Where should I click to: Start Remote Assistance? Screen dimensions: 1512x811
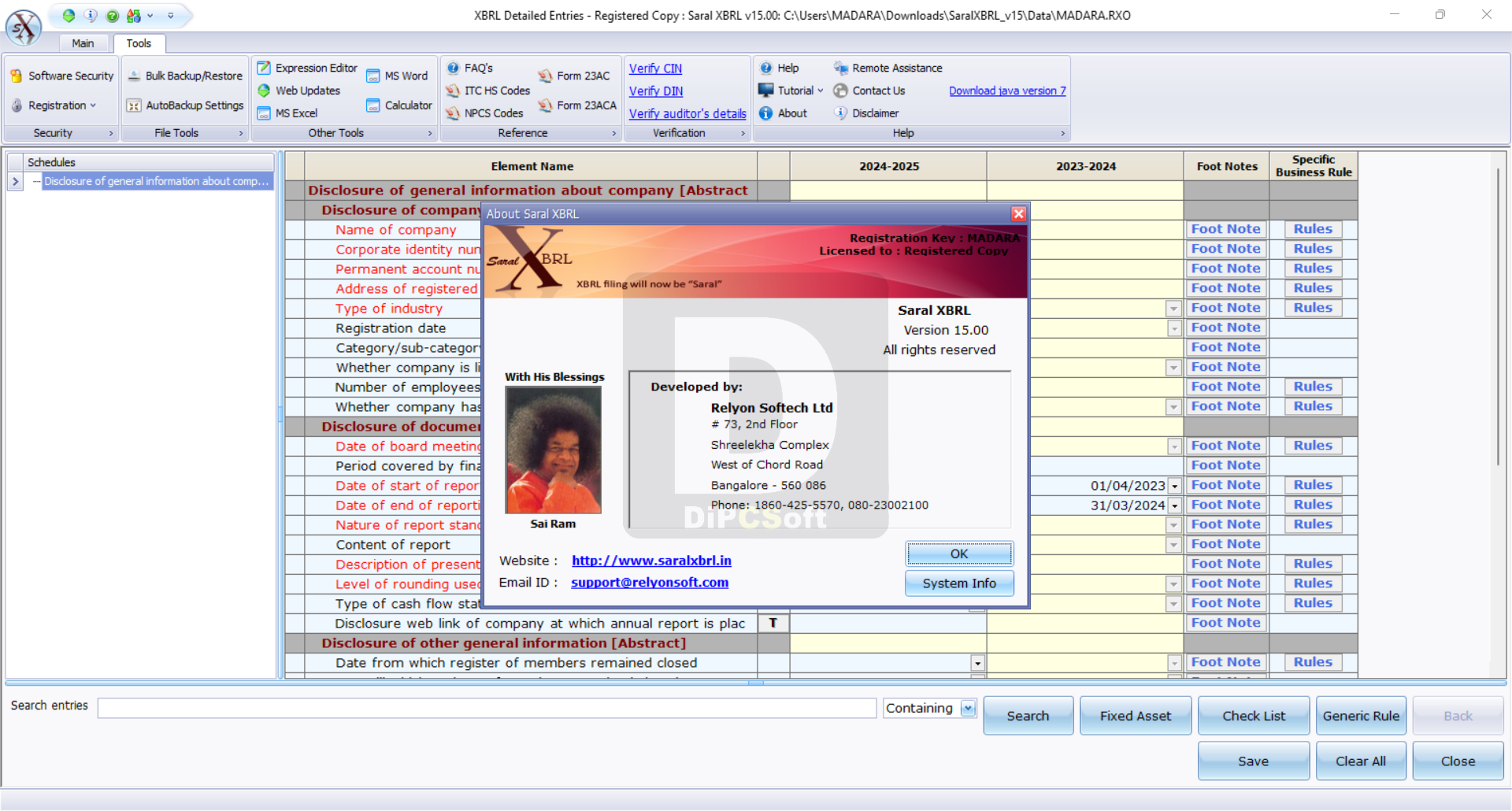pyautogui.click(x=888, y=69)
